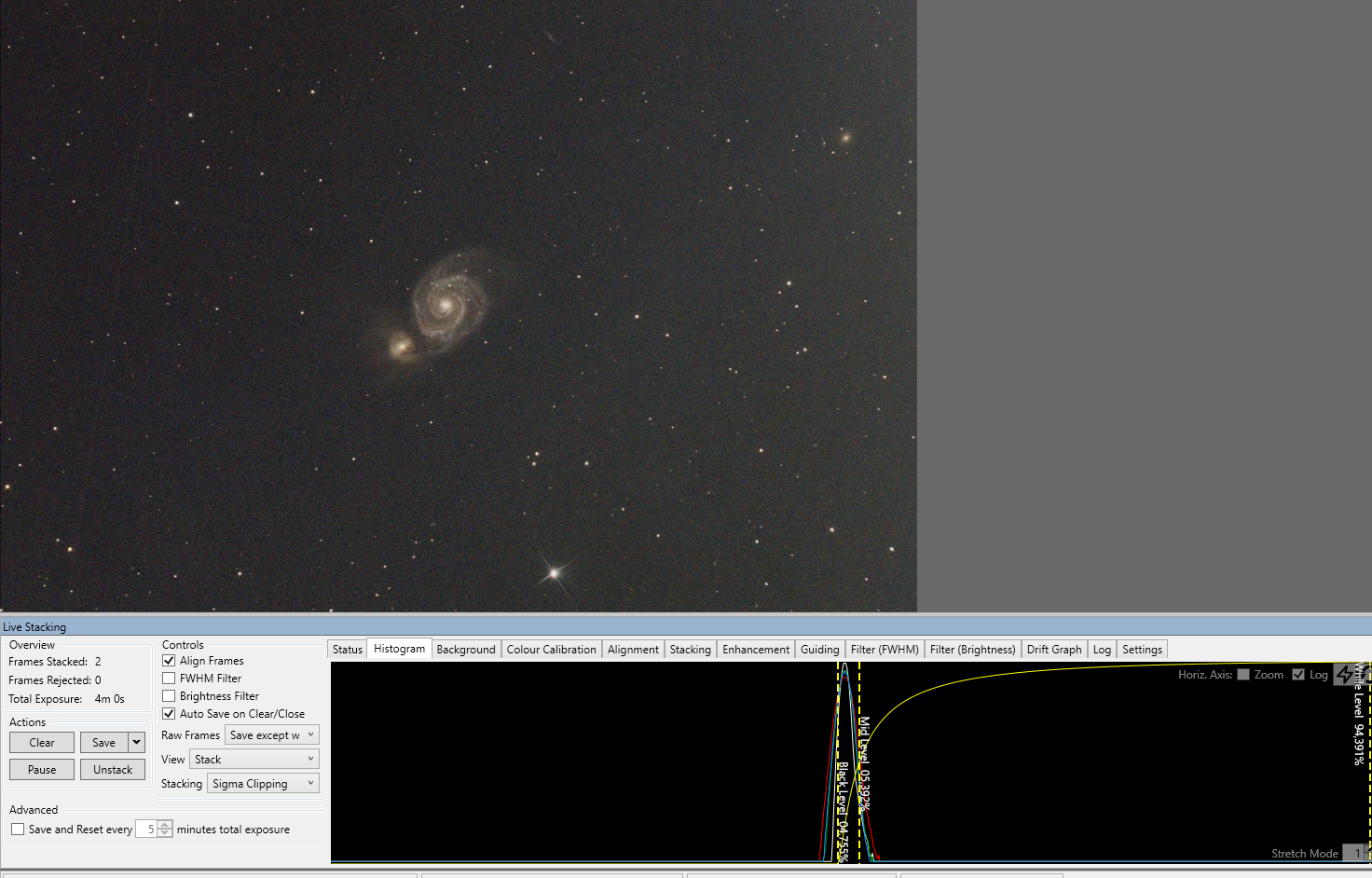This screenshot has width=1372, height=878.
Task: Open the Drift Graph tab
Action: pyautogui.click(x=1054, y=650)
